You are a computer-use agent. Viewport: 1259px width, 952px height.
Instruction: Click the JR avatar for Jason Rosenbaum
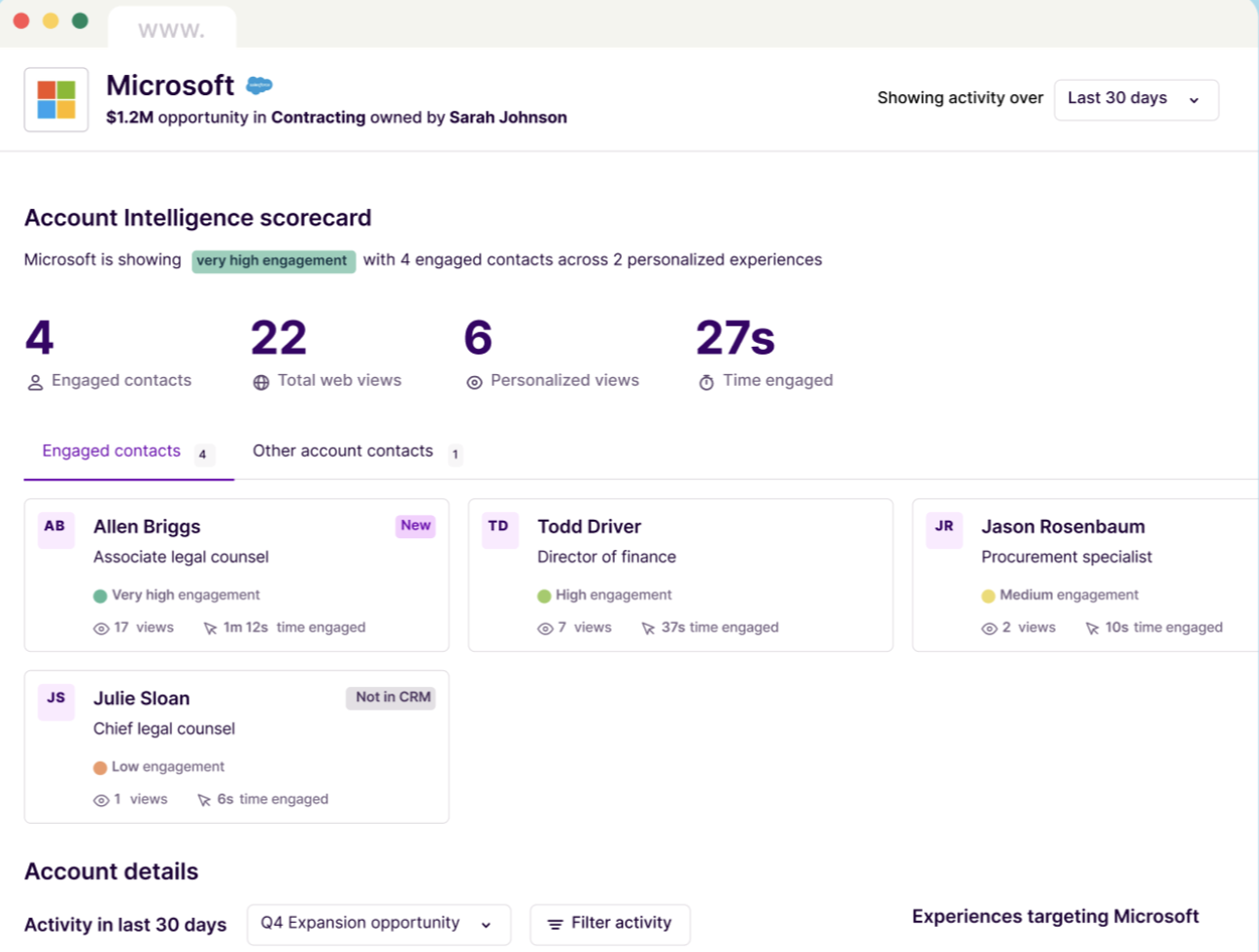pos(943,530)
